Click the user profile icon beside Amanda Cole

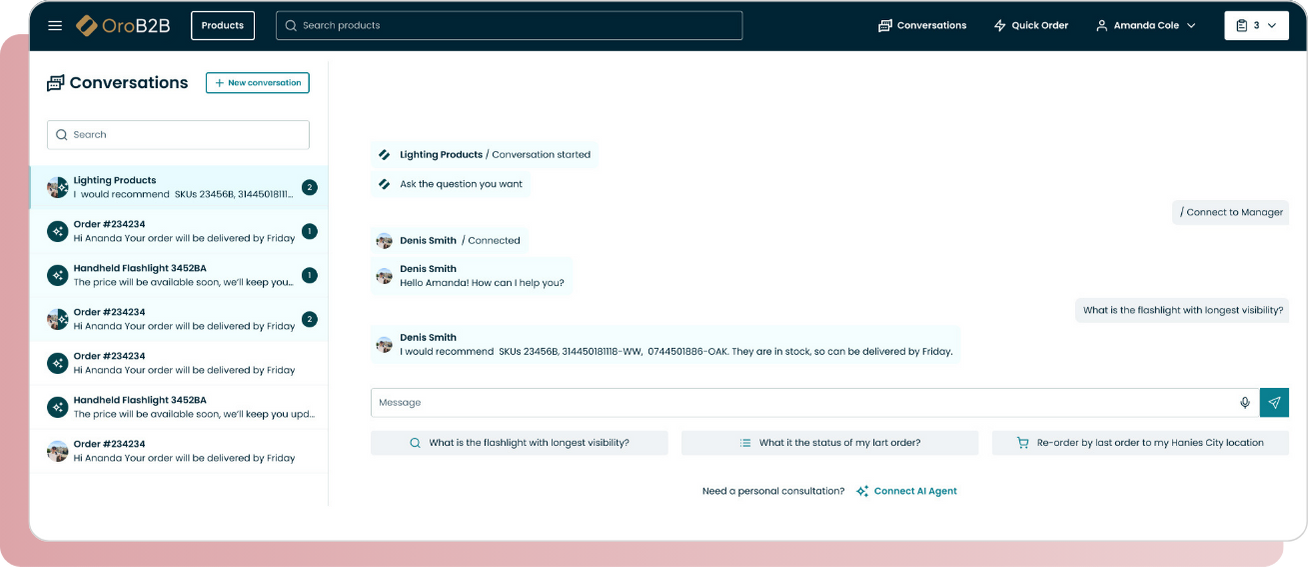[x=1102, y=26]
